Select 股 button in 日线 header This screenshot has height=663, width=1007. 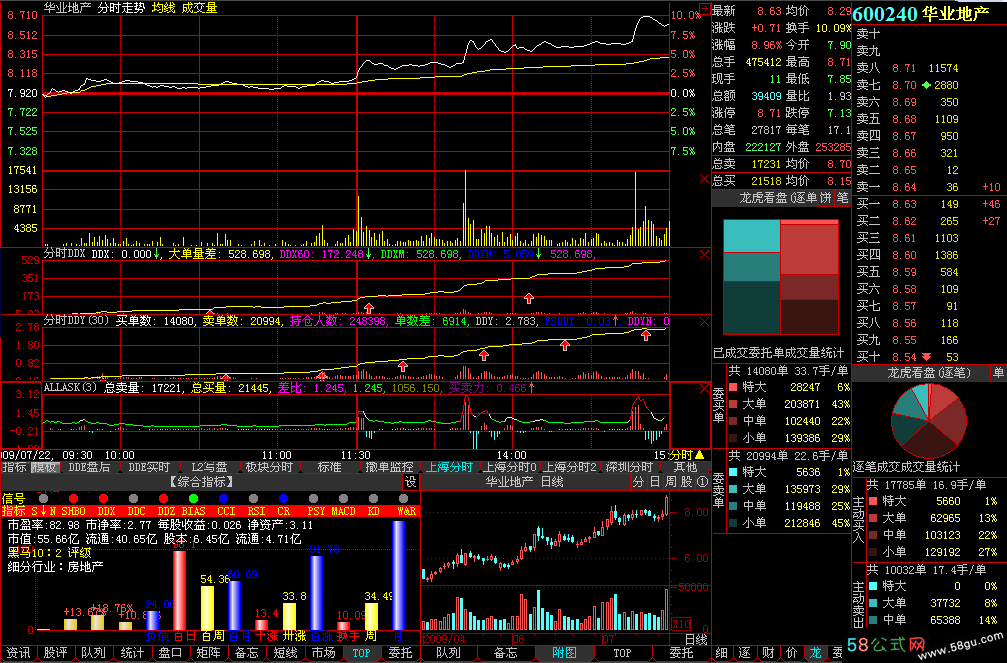point(687,482)
